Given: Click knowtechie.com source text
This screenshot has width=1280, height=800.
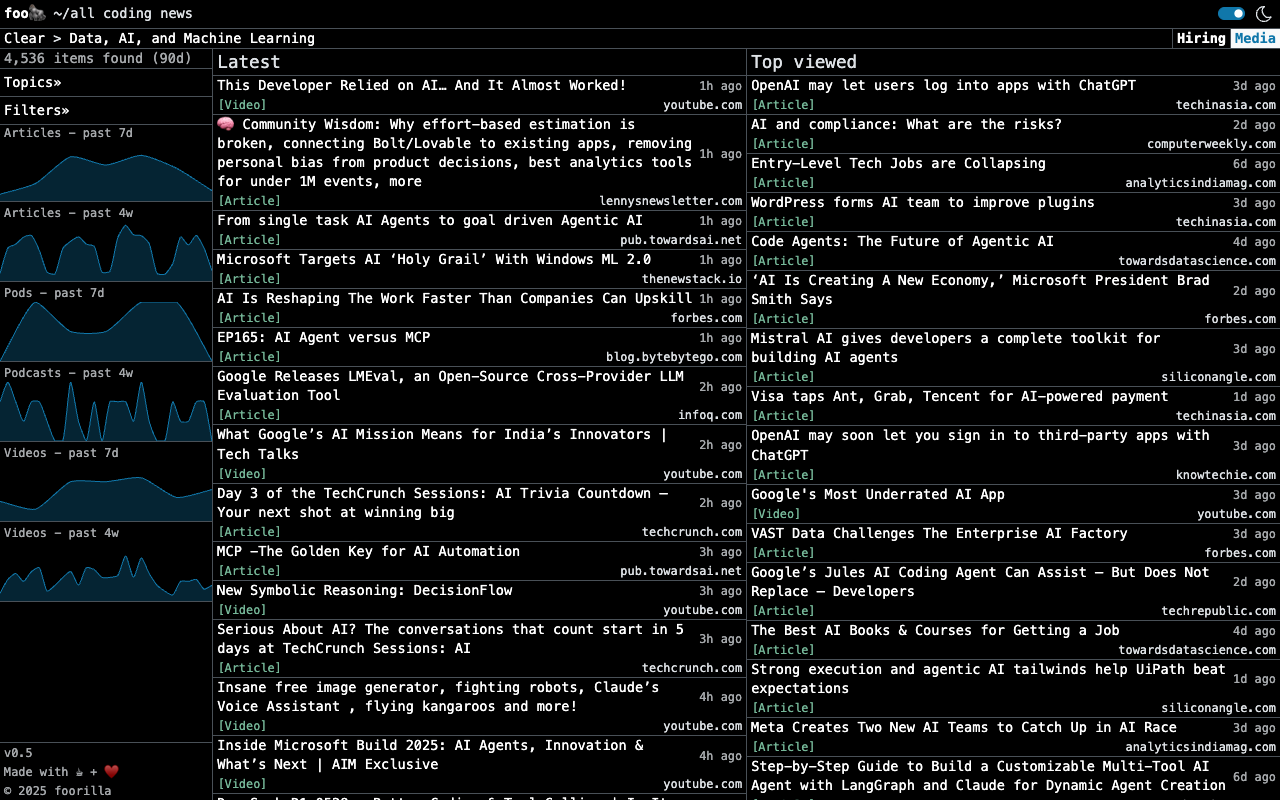Looking at the screenshot, I should (x=1225, y=475).
